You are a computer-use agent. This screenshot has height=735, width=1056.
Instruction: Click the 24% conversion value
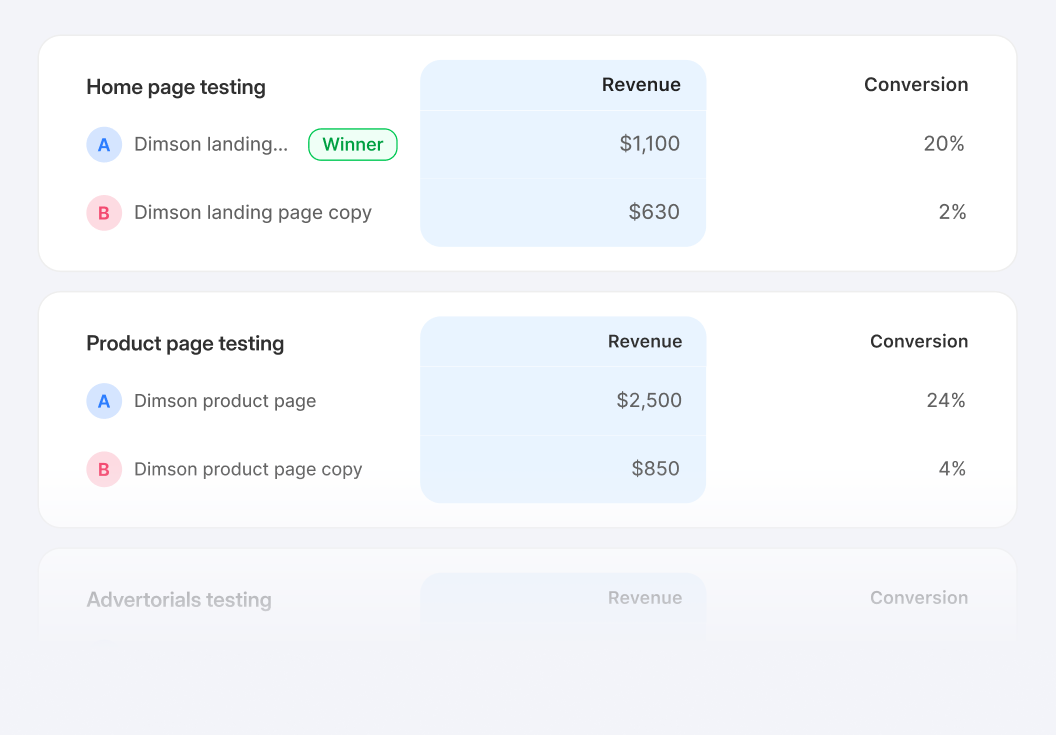(946, 401)
